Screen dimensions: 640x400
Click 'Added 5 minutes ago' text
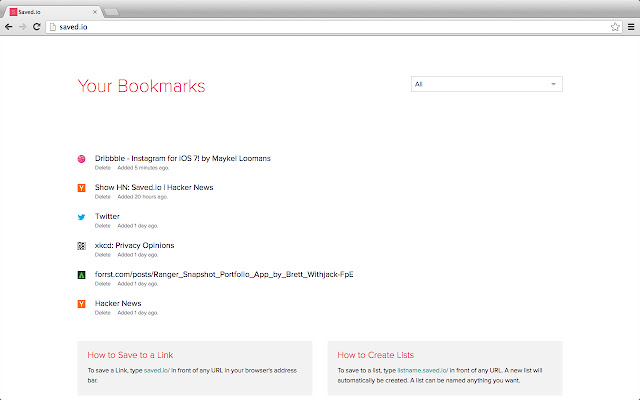click(x=143, y=168)
